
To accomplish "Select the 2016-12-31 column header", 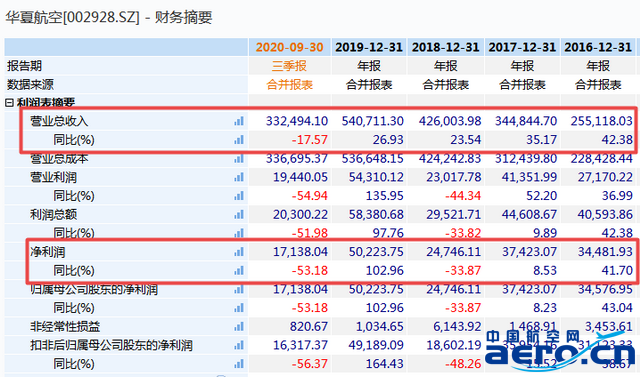I will (x=598, y=47).
